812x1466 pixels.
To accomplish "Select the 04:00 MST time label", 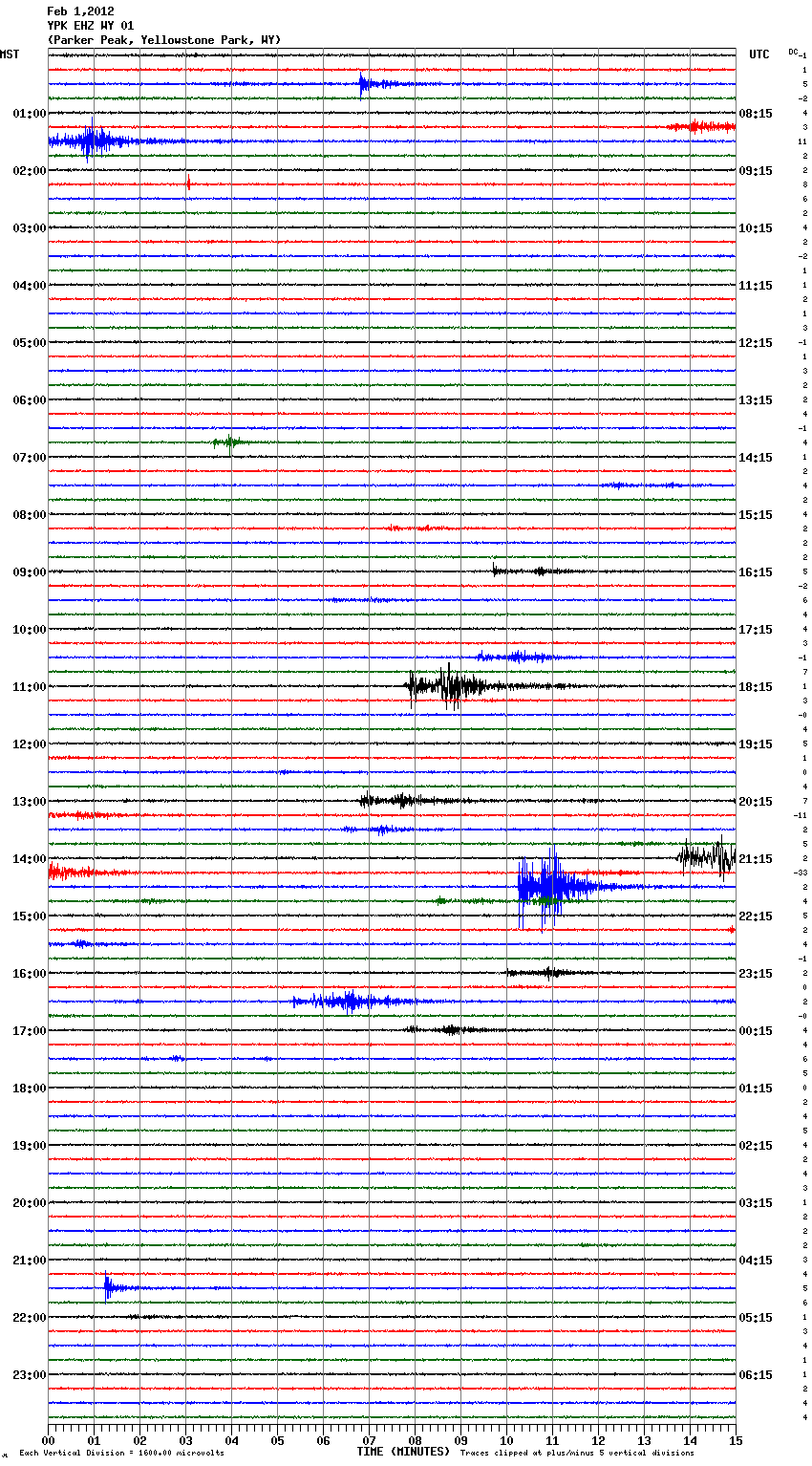I will [30, 286].
